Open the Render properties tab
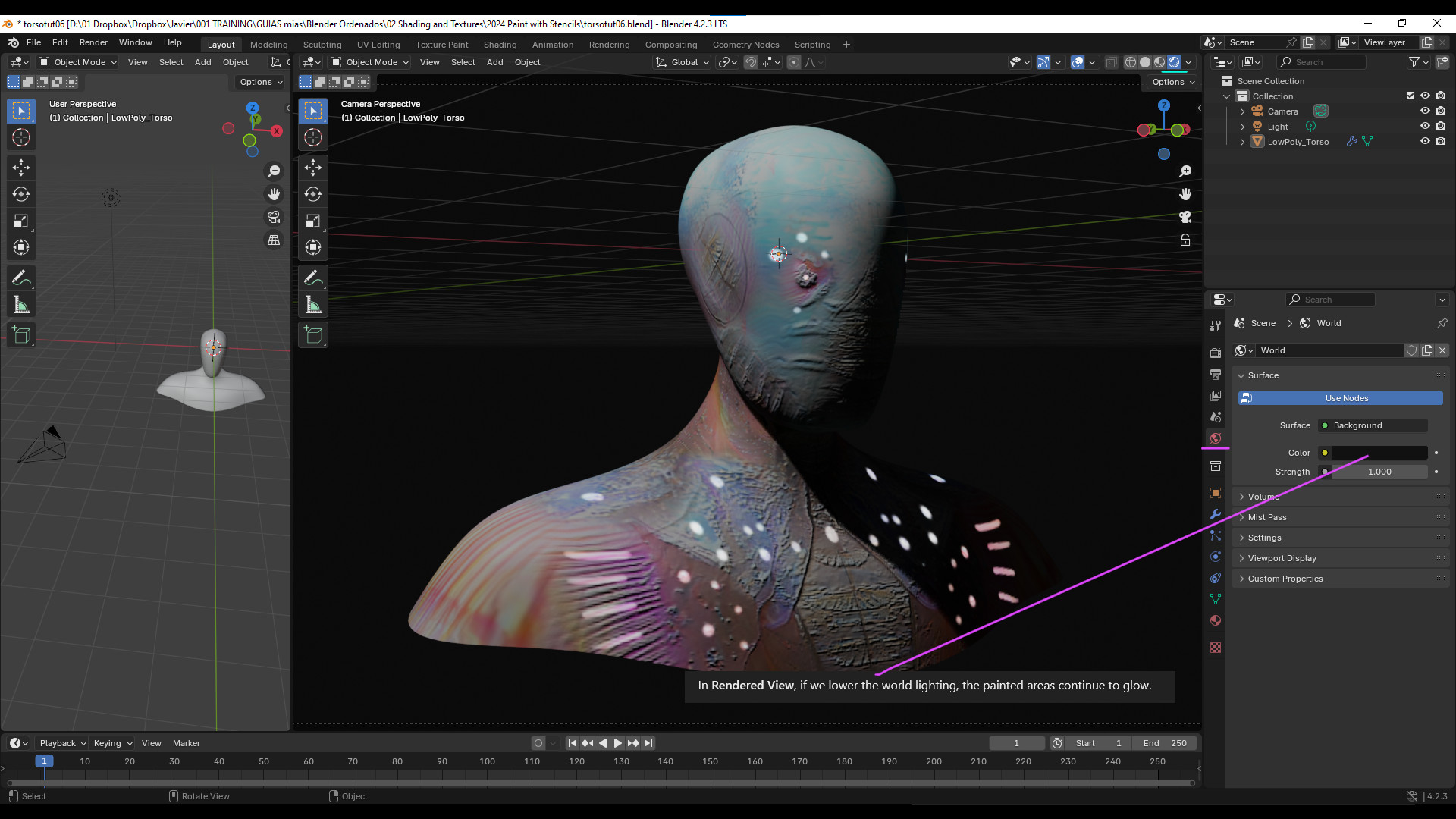The width and height of the screenshot is (1456, 819). click(x=1216, y=353)
